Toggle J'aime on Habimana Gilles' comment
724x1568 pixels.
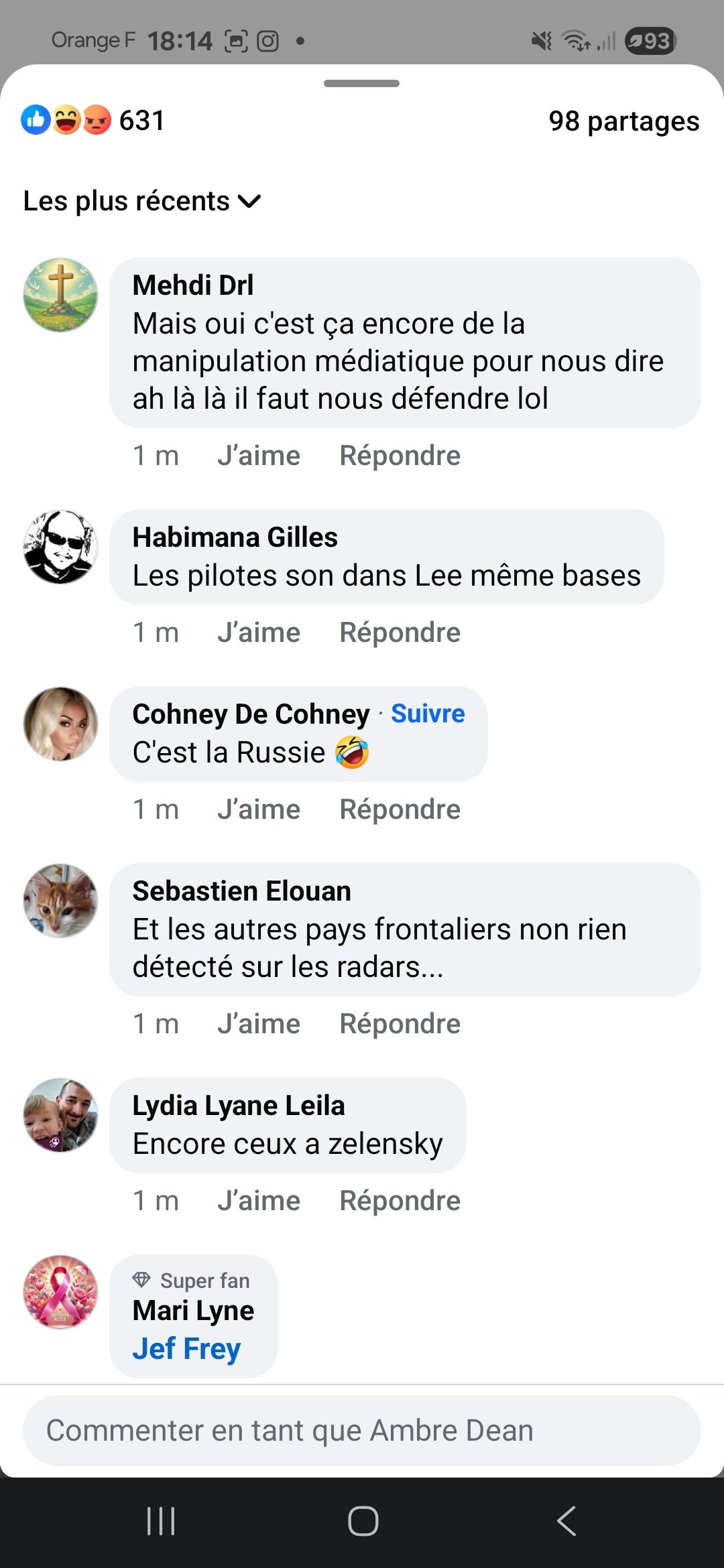pos(259,633)
